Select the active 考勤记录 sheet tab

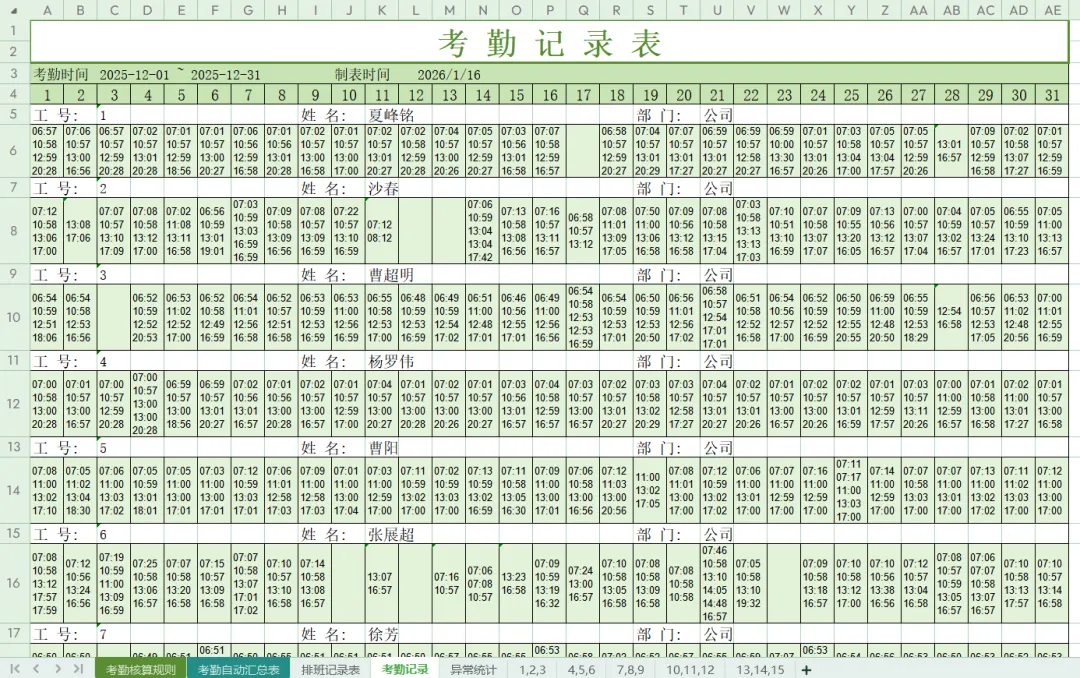pyautogui.click(x=405, y=669)
